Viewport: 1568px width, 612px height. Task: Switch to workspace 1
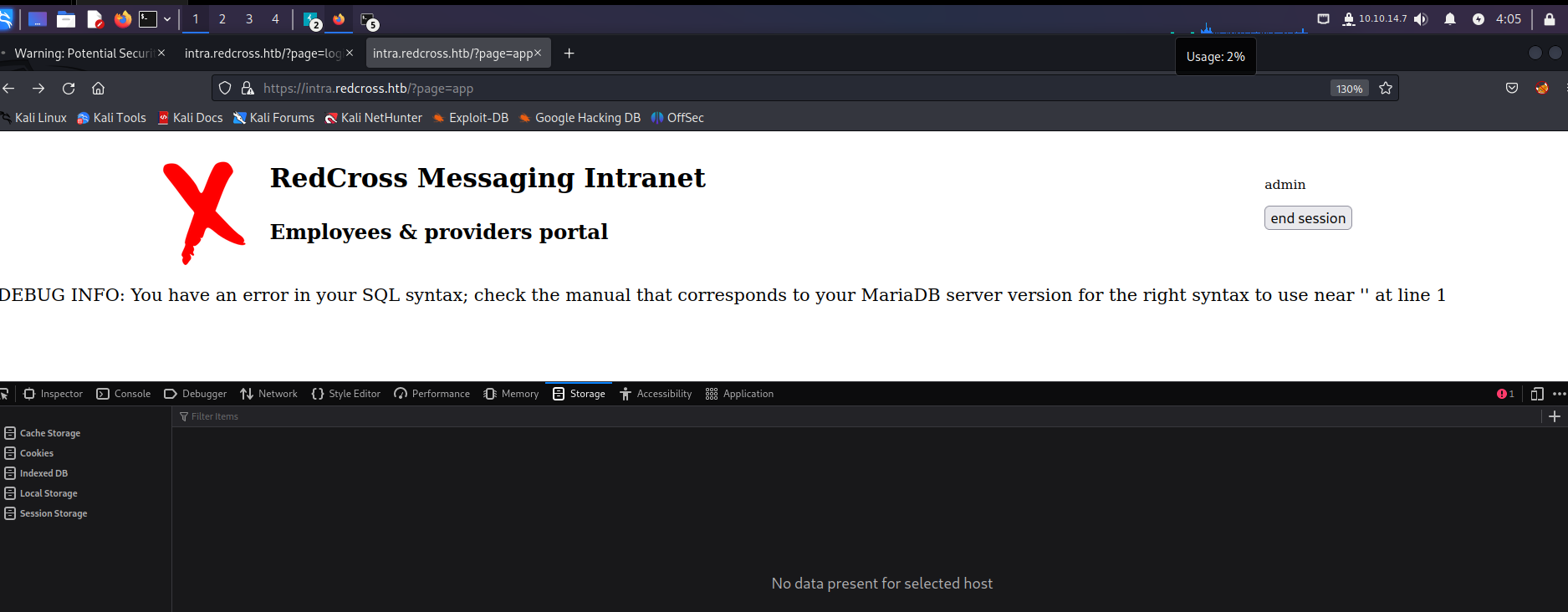pyautogui.click(x=196, y=18)
